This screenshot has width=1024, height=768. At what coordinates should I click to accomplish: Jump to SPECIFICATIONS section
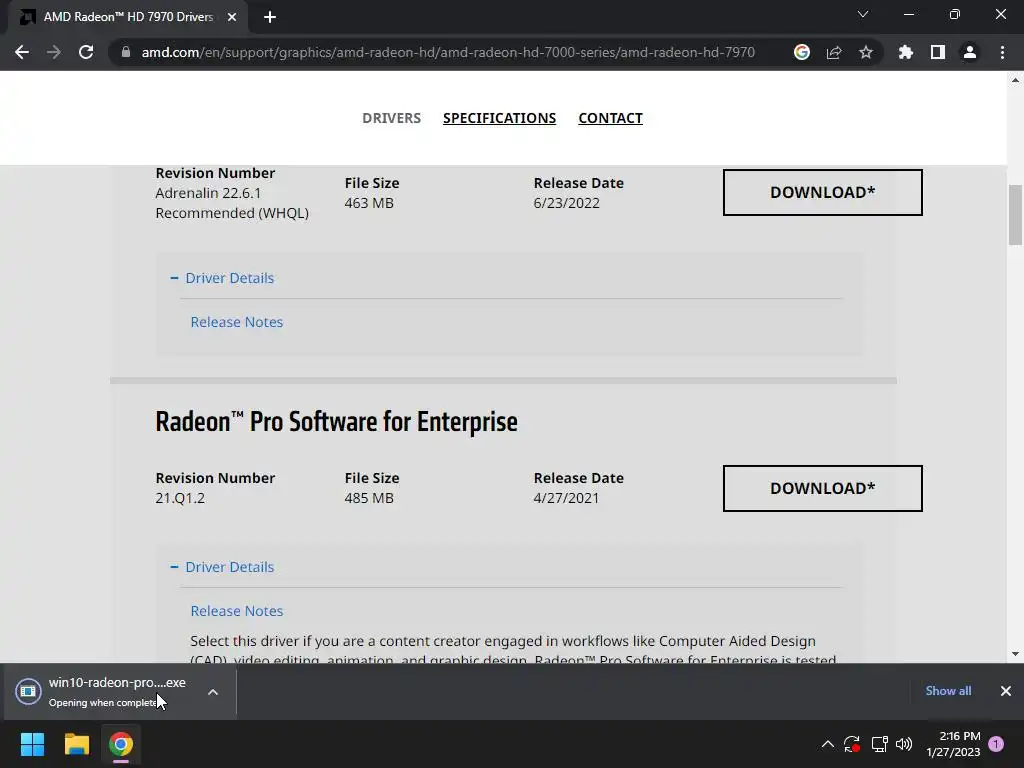click(x=500, y=118)
